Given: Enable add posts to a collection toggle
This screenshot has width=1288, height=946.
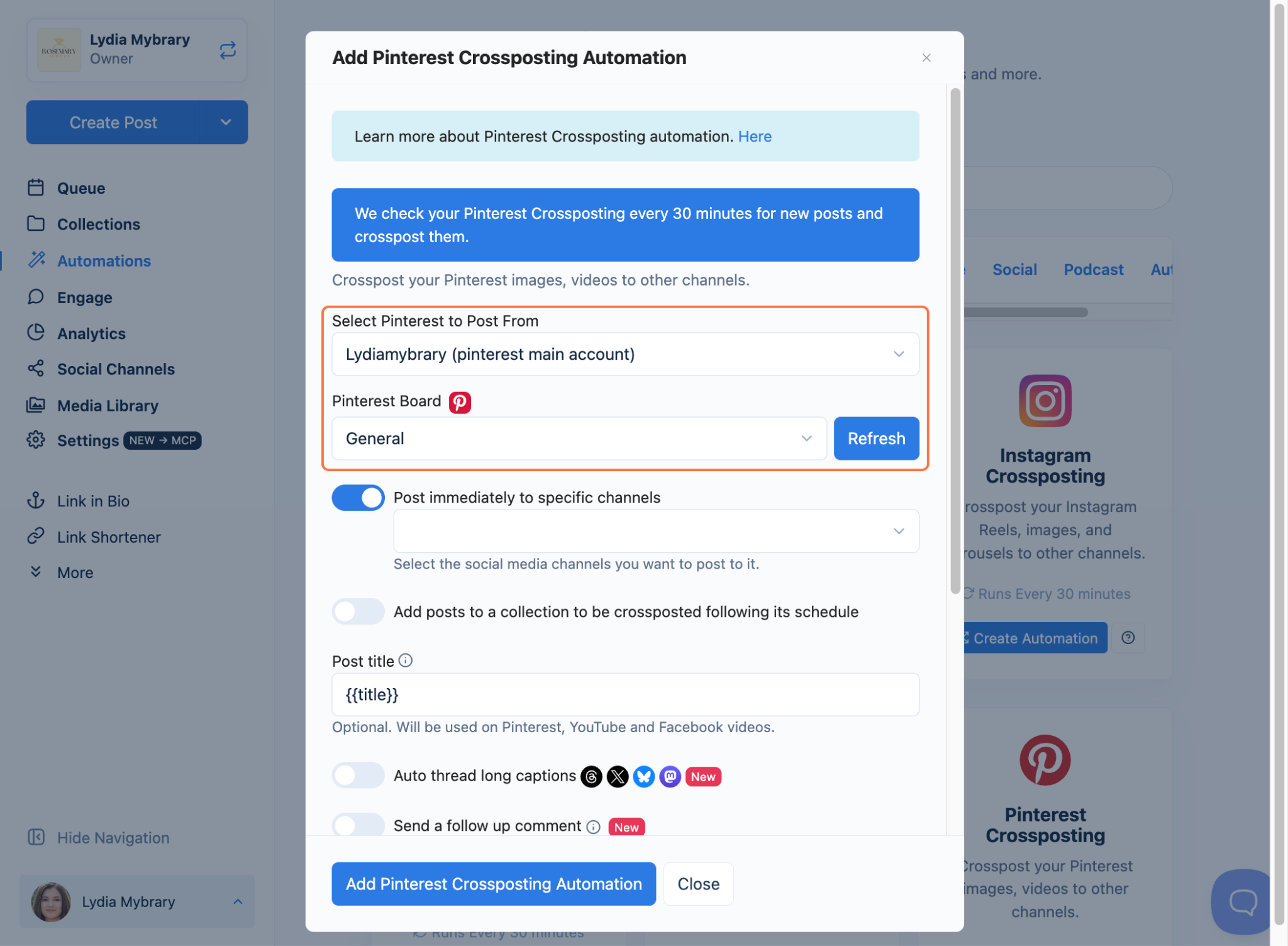Looking at the screenshot, I should [x=358, y=611].
